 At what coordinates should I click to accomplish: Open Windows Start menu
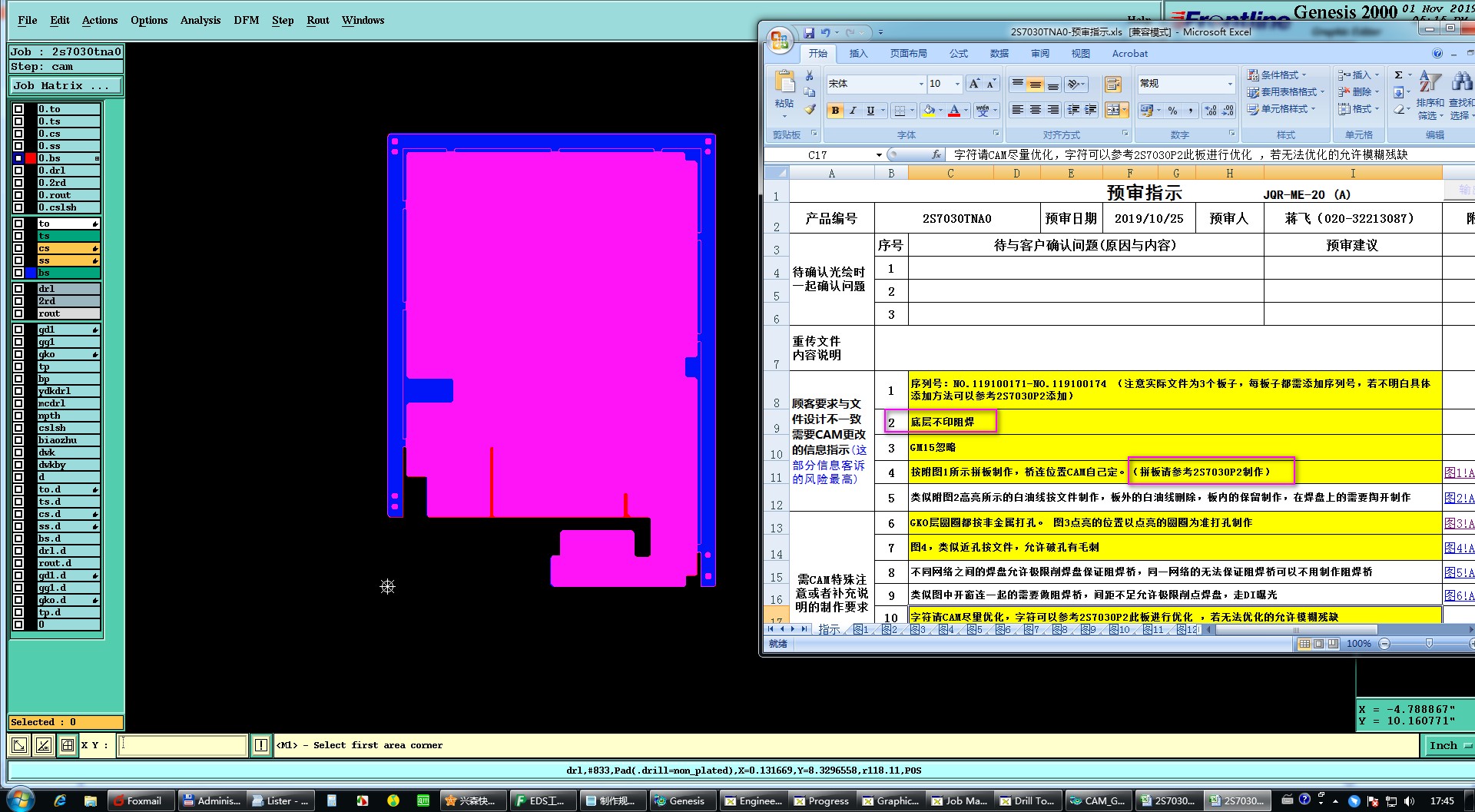(x=20, y=800)
